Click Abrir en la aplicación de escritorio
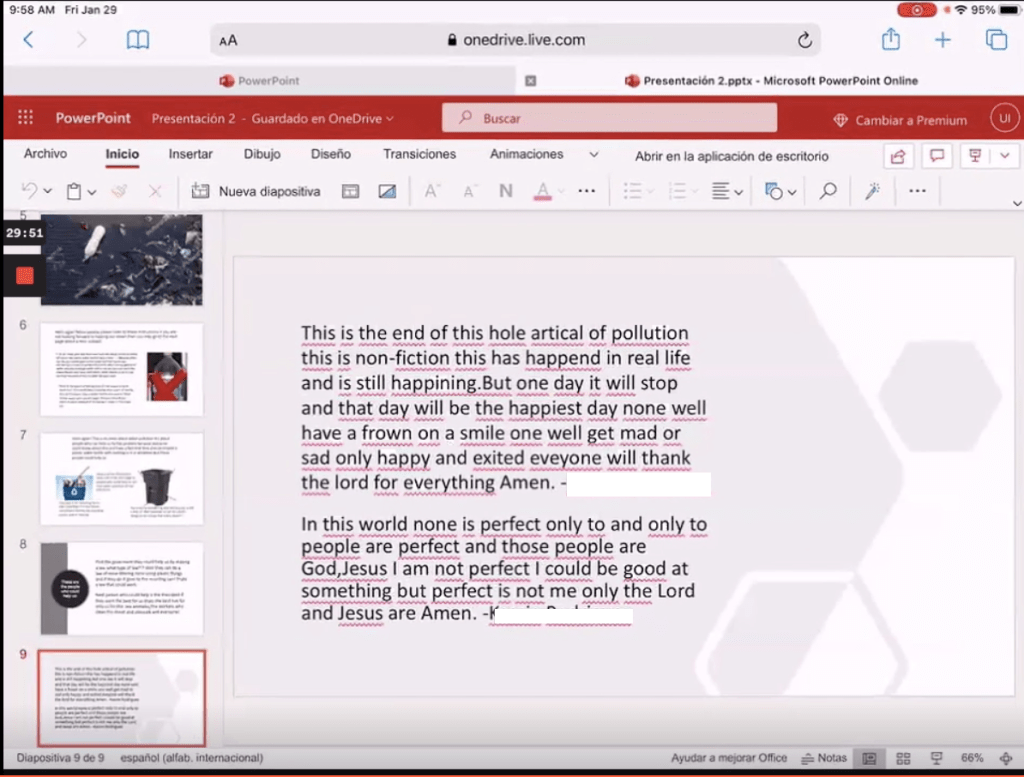This screenshot has height=777, width=1024. 731,156
